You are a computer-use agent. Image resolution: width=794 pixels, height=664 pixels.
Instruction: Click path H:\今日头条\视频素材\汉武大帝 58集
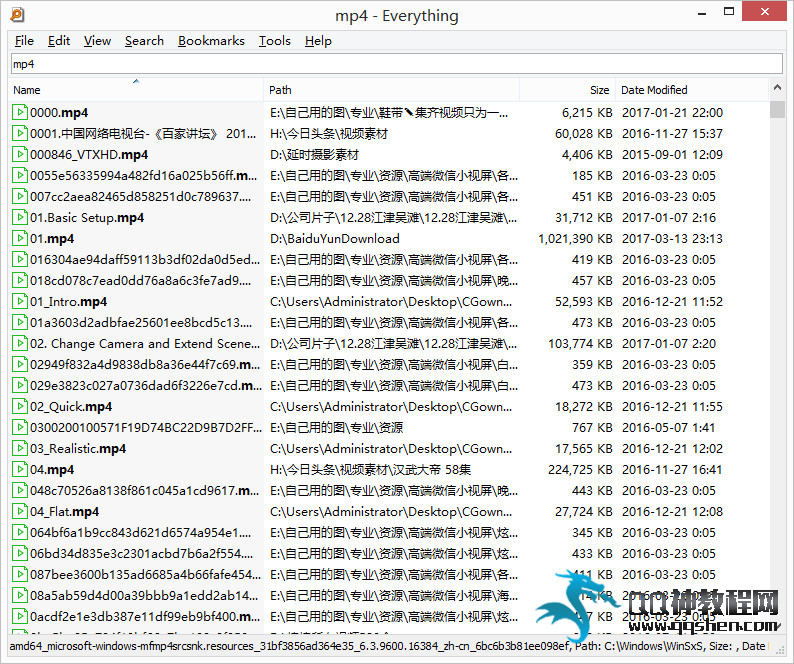(x=370, y=470)
